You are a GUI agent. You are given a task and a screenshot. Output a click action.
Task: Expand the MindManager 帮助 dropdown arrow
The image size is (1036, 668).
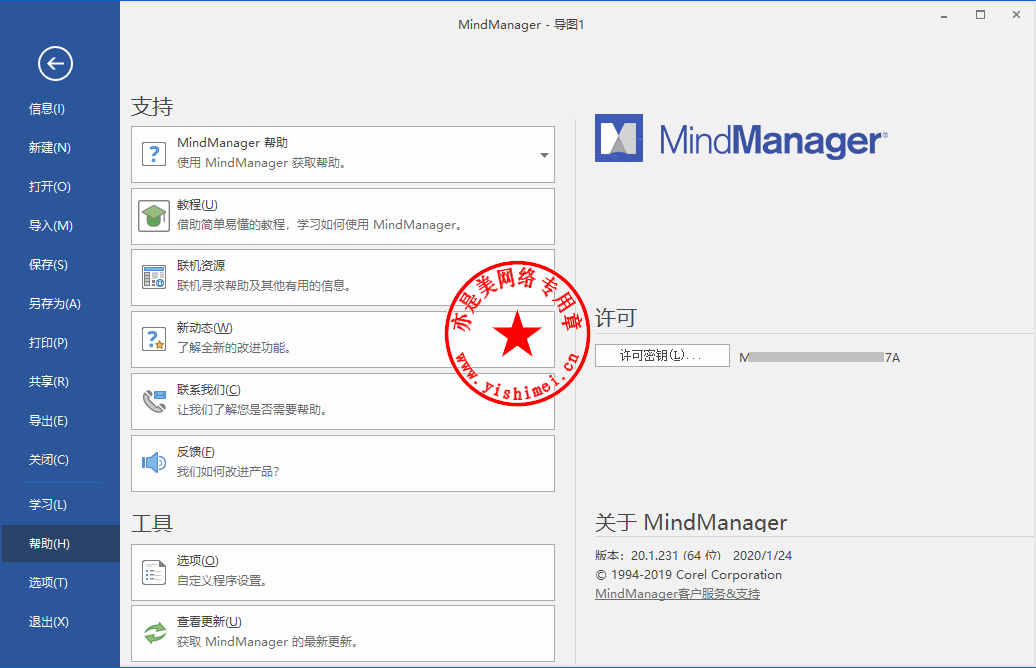(x=544, y=155)
